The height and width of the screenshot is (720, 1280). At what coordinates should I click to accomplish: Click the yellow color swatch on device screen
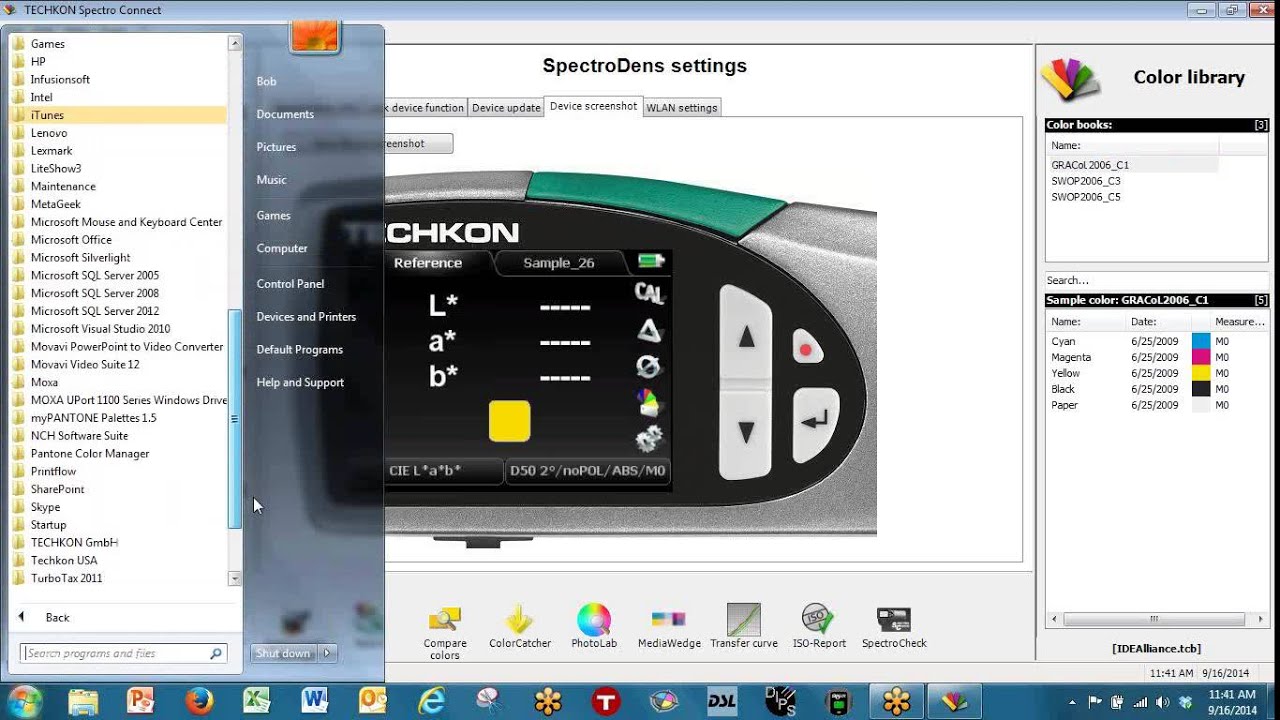509,421
